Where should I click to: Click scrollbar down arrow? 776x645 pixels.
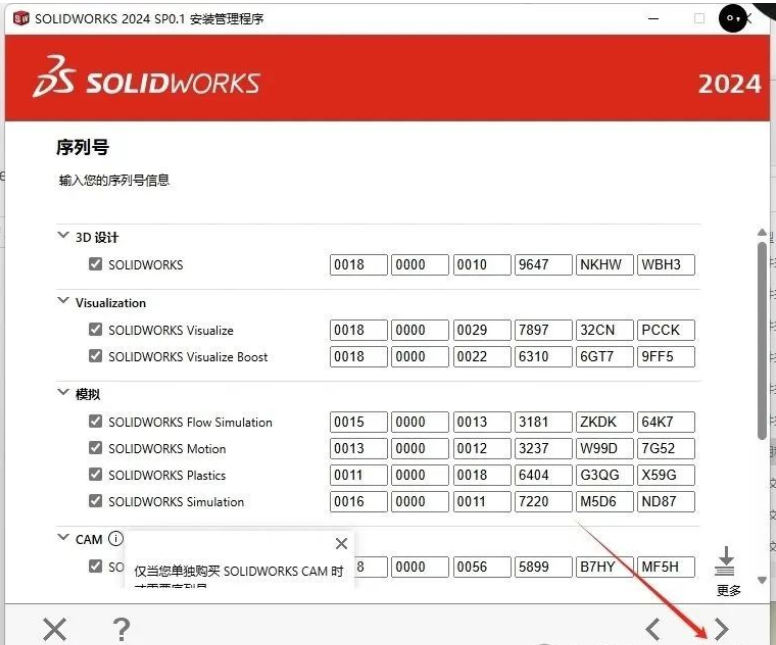[x=762, y=580]
